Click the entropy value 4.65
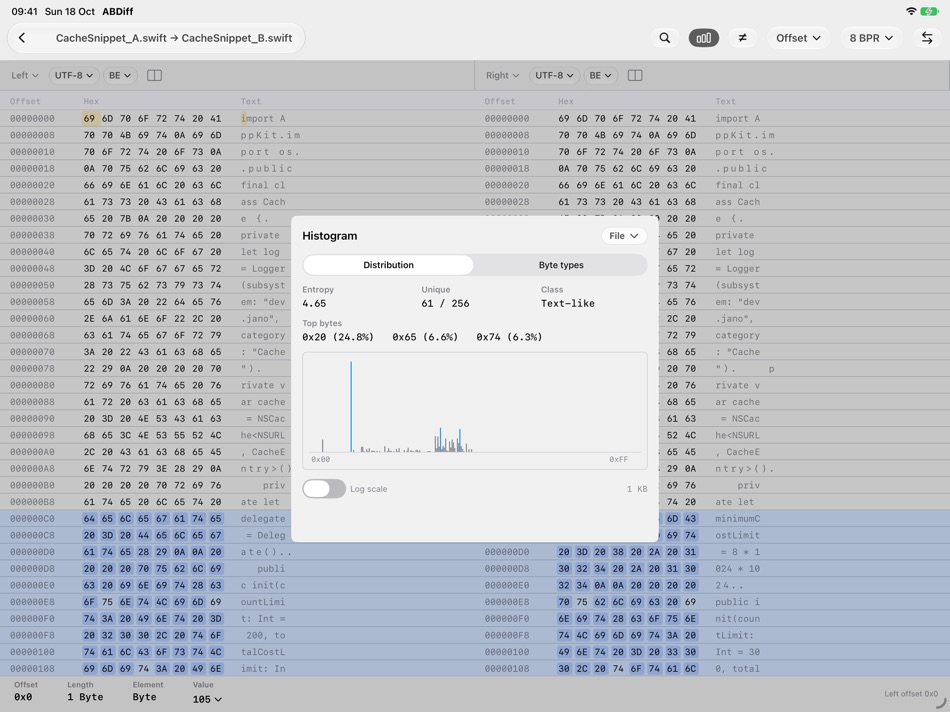Image resolution: width=950 pixels, height=712 pixels. point(314,303)
